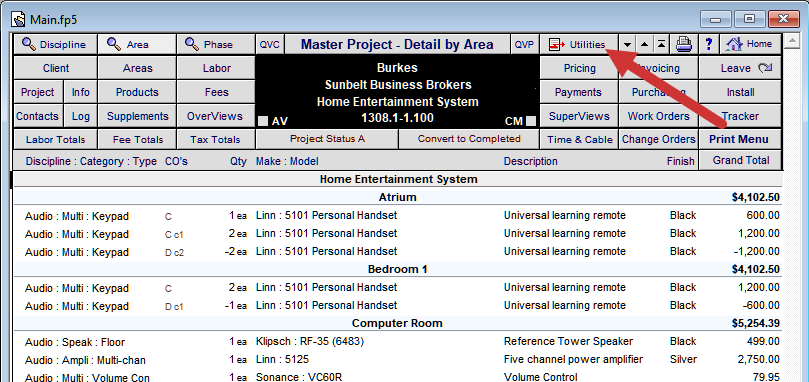
Task: Open the Products section
Action: point(137,92)
